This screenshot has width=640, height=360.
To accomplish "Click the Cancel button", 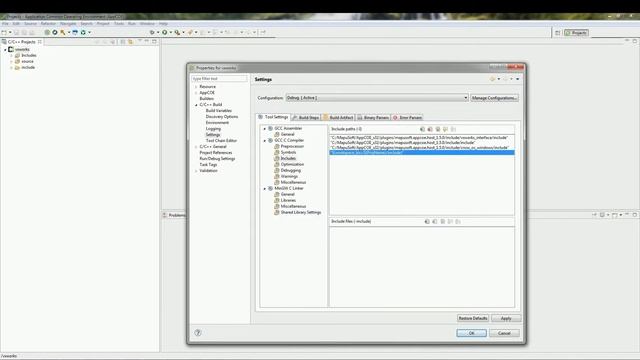I will [x=504, y=333].
